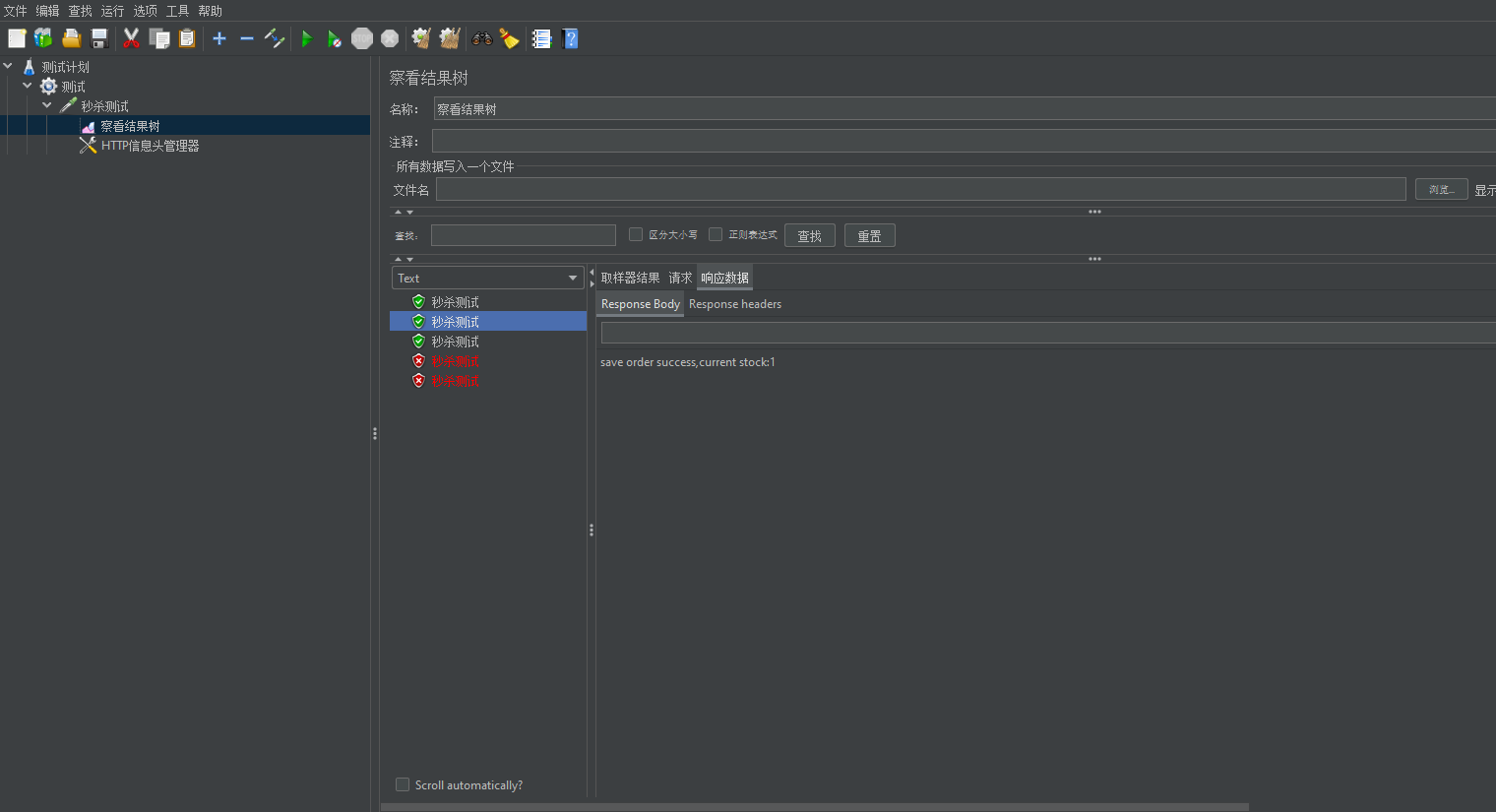The width and height of the screenshot is (1496, 812).
Task: Start test with no pauses
Action: click(335, 38)
